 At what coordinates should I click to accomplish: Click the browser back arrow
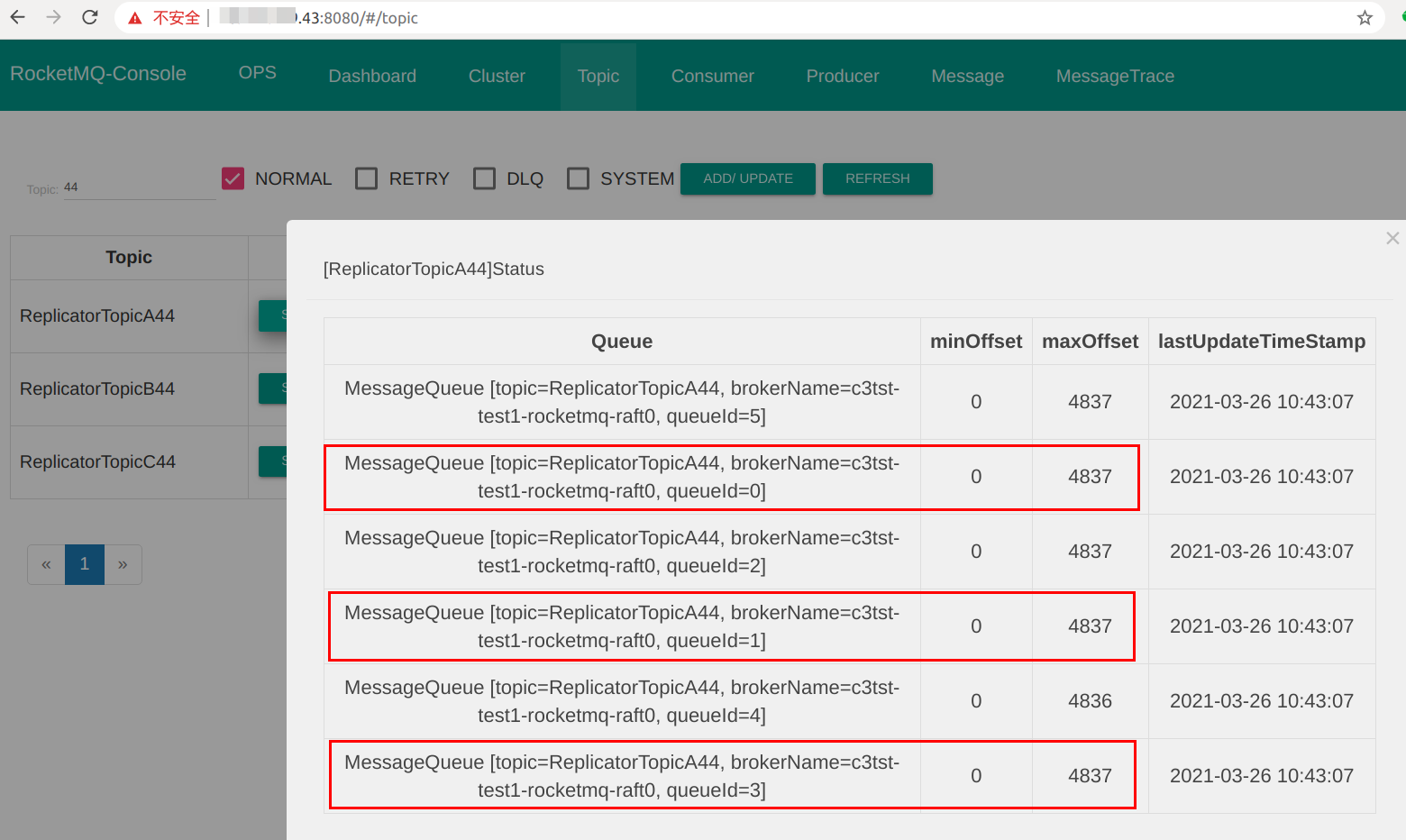coord(18,17)
